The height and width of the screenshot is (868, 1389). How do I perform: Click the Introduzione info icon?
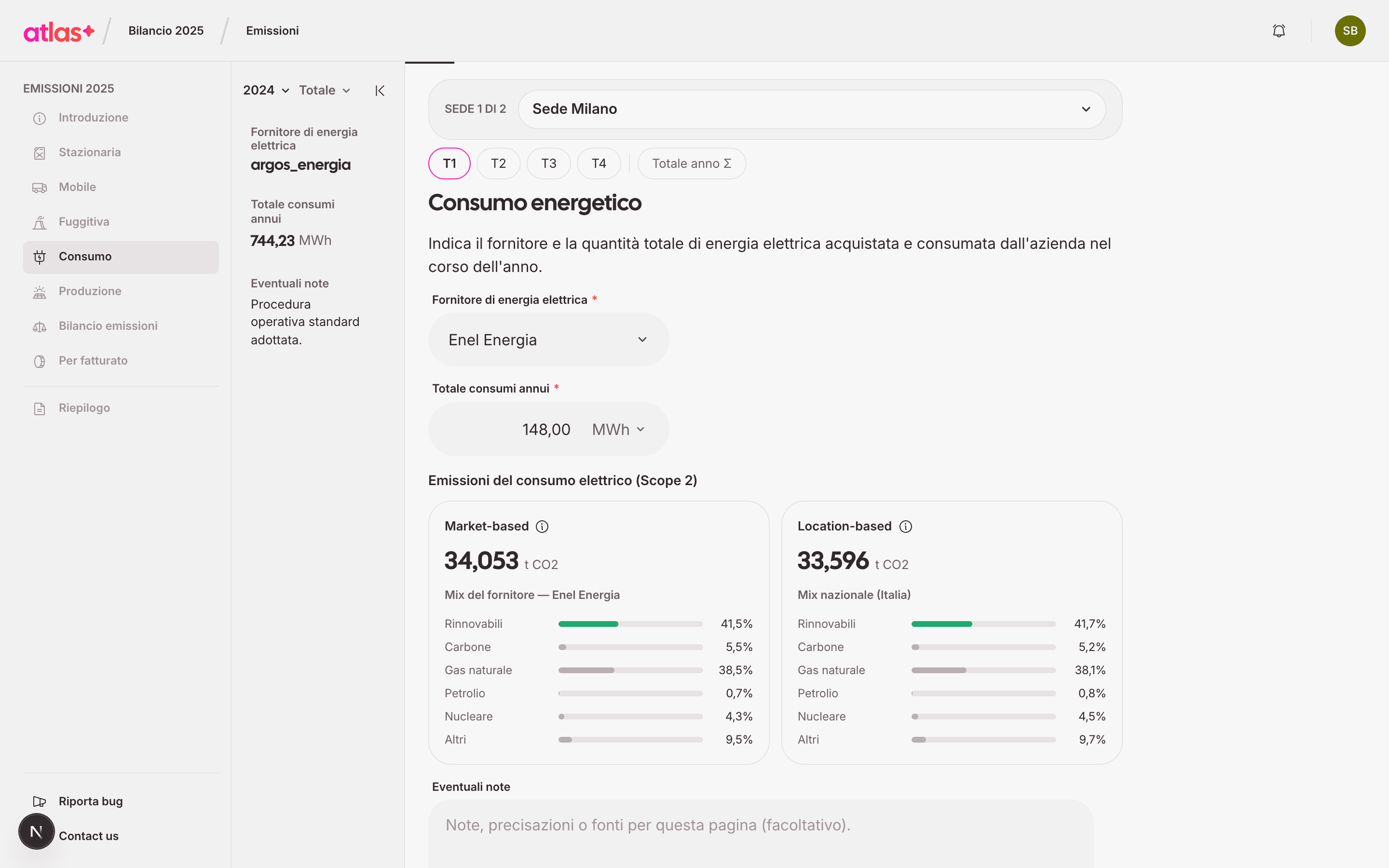tap(40, 118)
